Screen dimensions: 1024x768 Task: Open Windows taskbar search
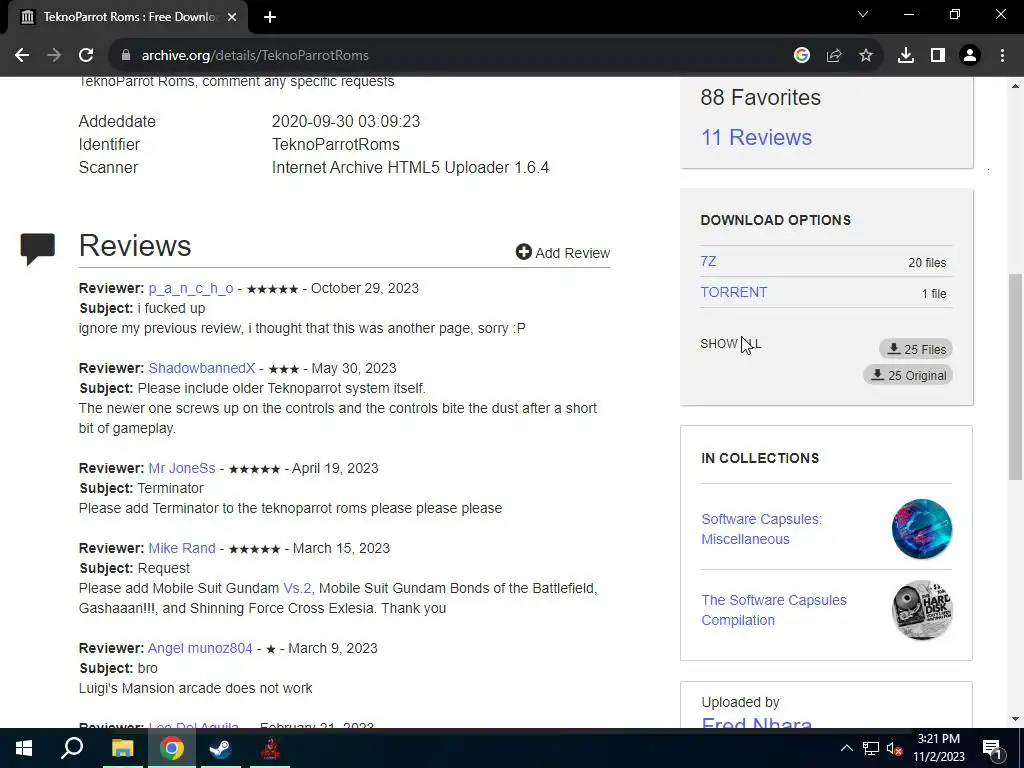click(x=72, y=748)
